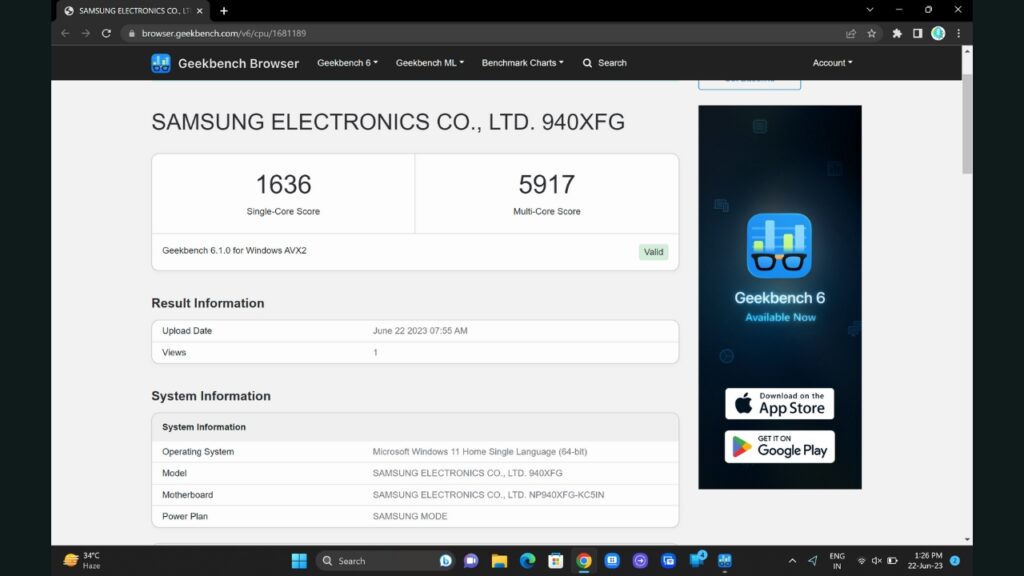Open the Account dropdown menu

(832, 63)
